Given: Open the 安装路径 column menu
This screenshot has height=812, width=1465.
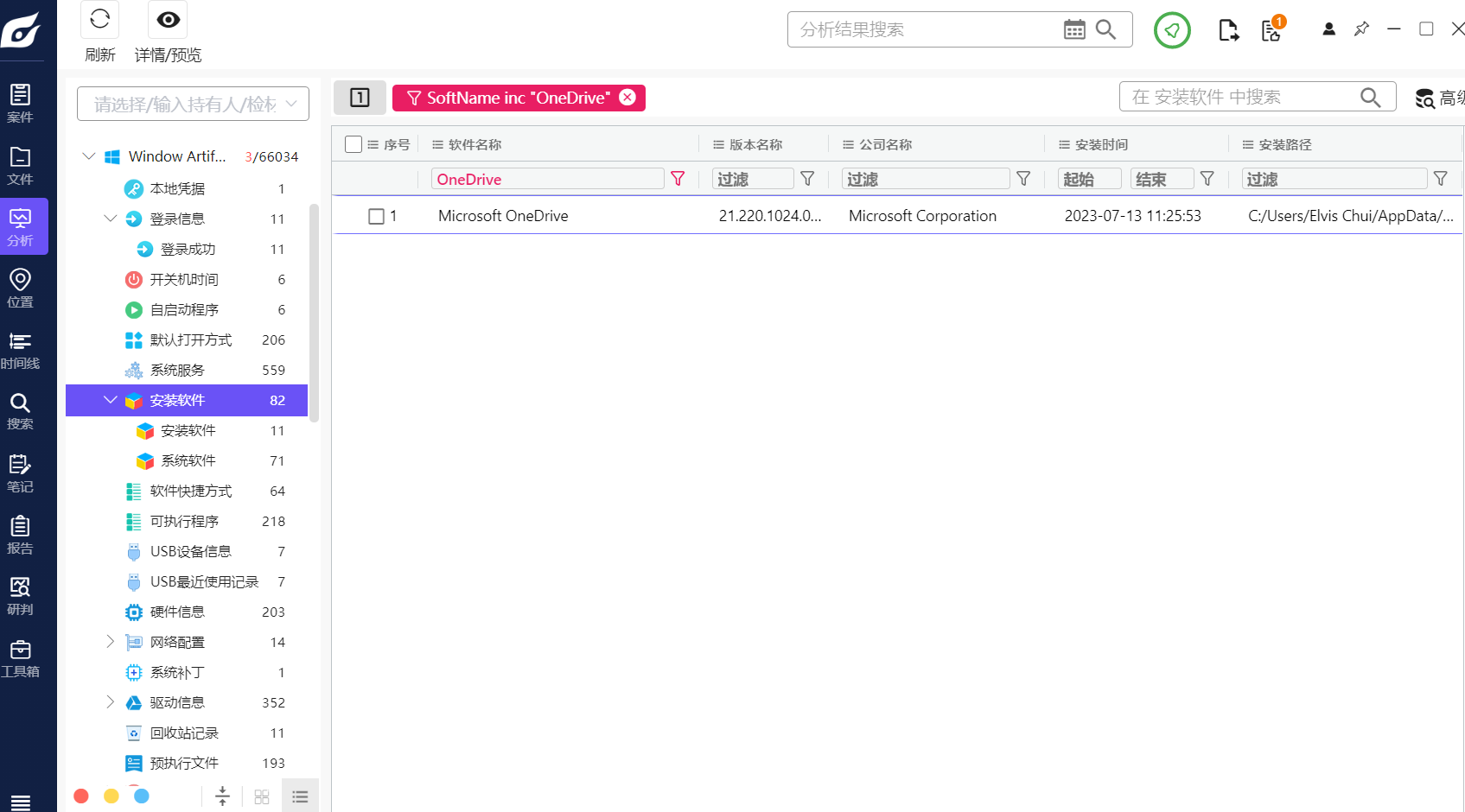Looking at the screenshot, I should (1249, 145).
